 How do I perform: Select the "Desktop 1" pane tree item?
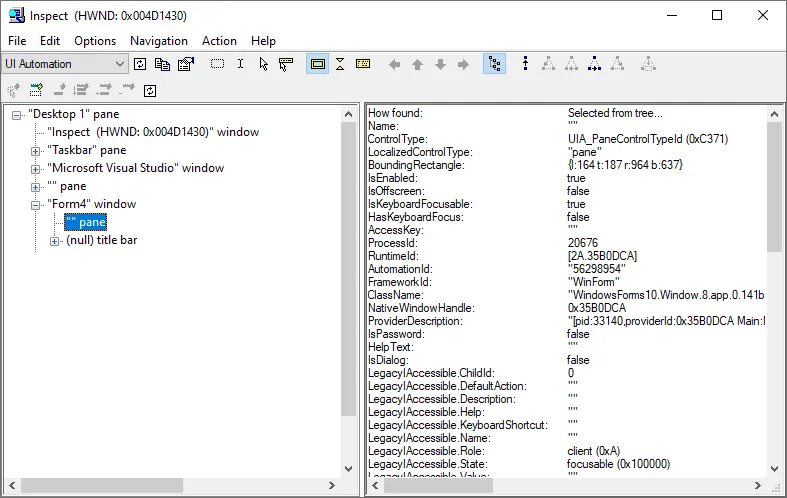[x=73, y=114]
